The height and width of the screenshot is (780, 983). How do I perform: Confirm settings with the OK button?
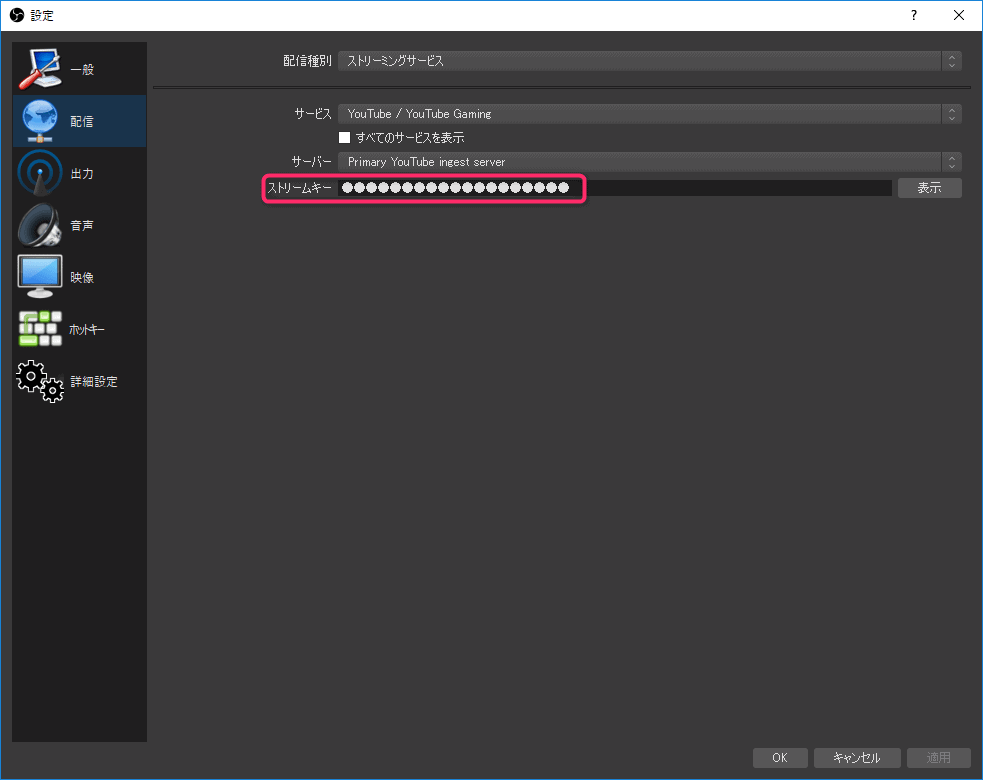coord(779,758)
